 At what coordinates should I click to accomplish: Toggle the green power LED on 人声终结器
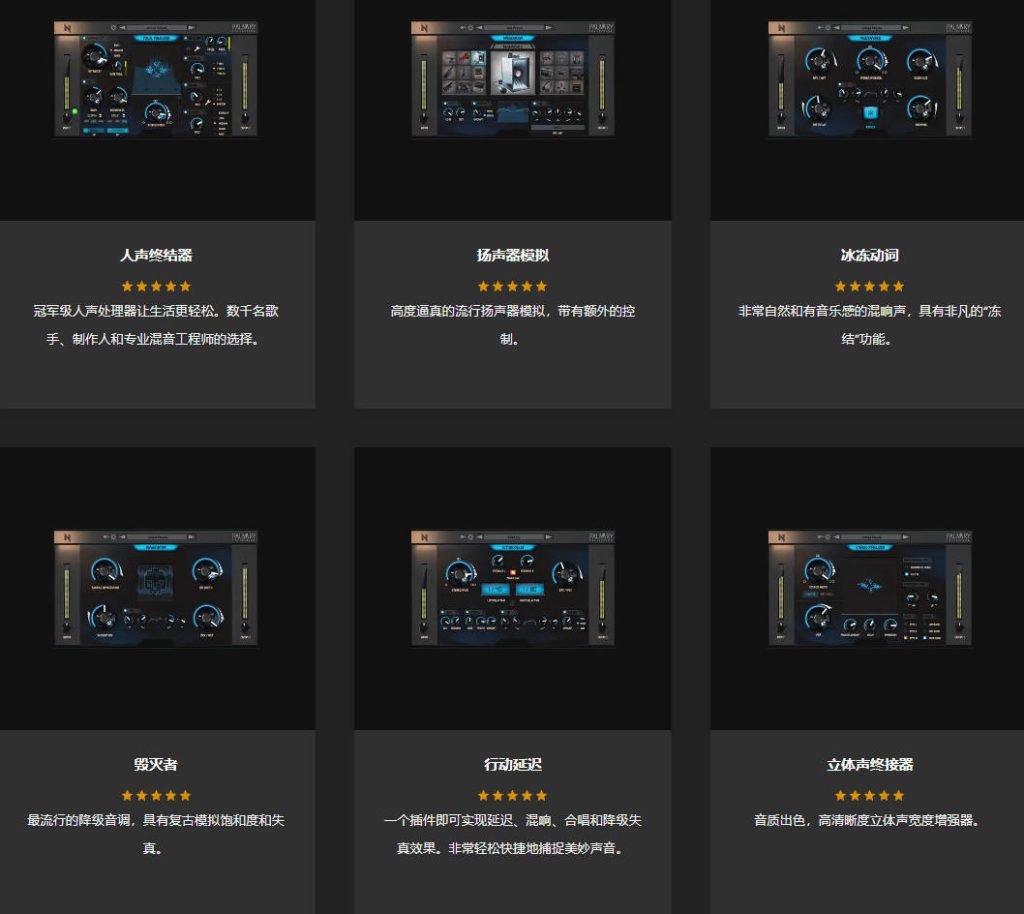(75, 110)
